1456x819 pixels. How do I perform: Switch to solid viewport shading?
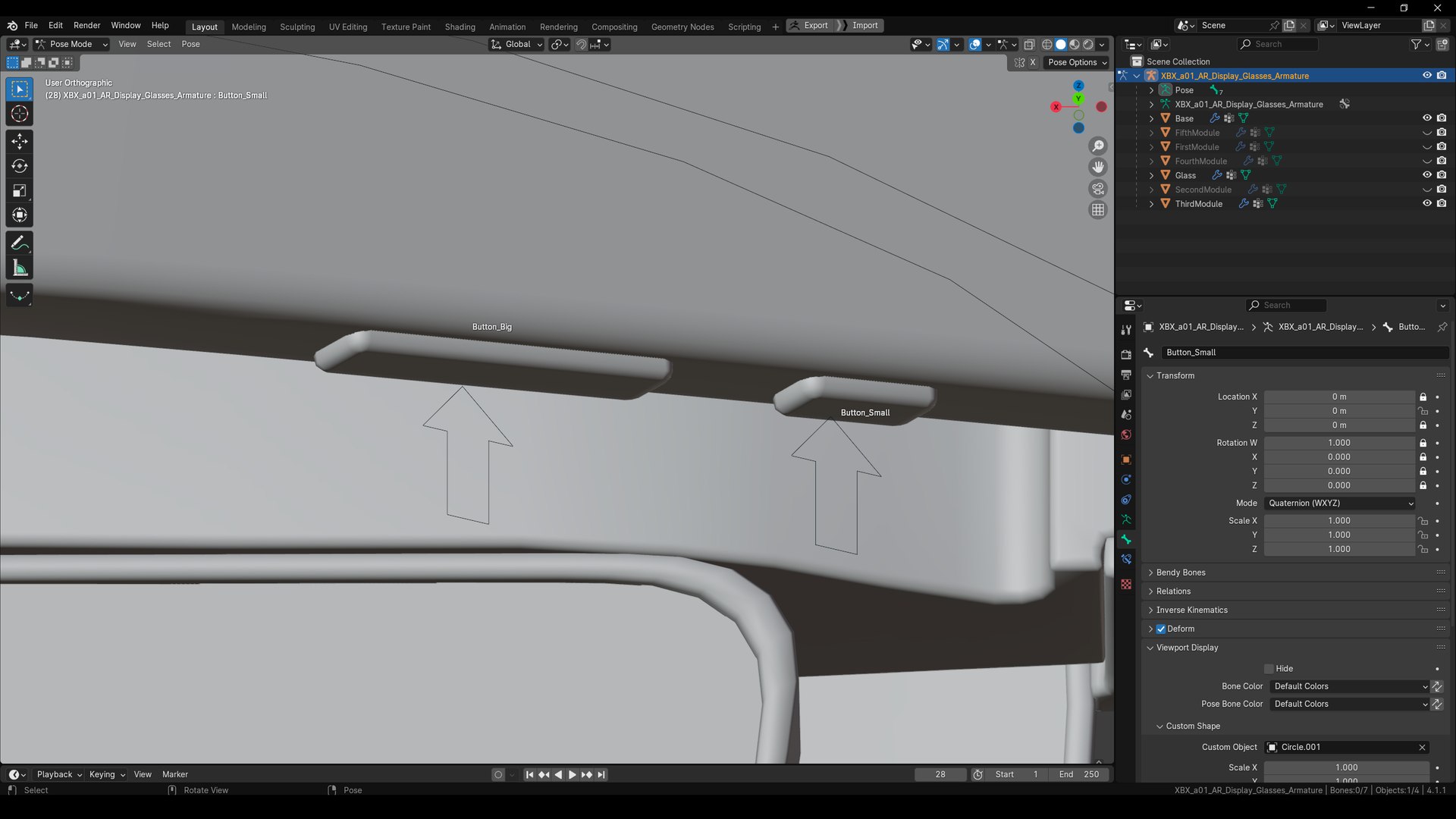(x=1060, y=45)
